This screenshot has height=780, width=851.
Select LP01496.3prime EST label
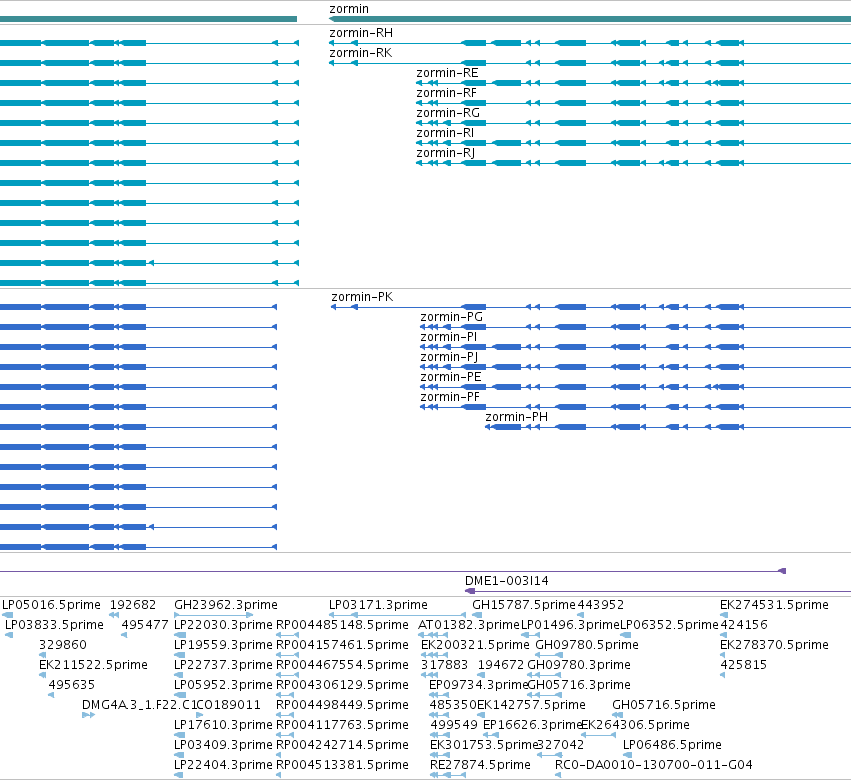[x=570, y=625]
